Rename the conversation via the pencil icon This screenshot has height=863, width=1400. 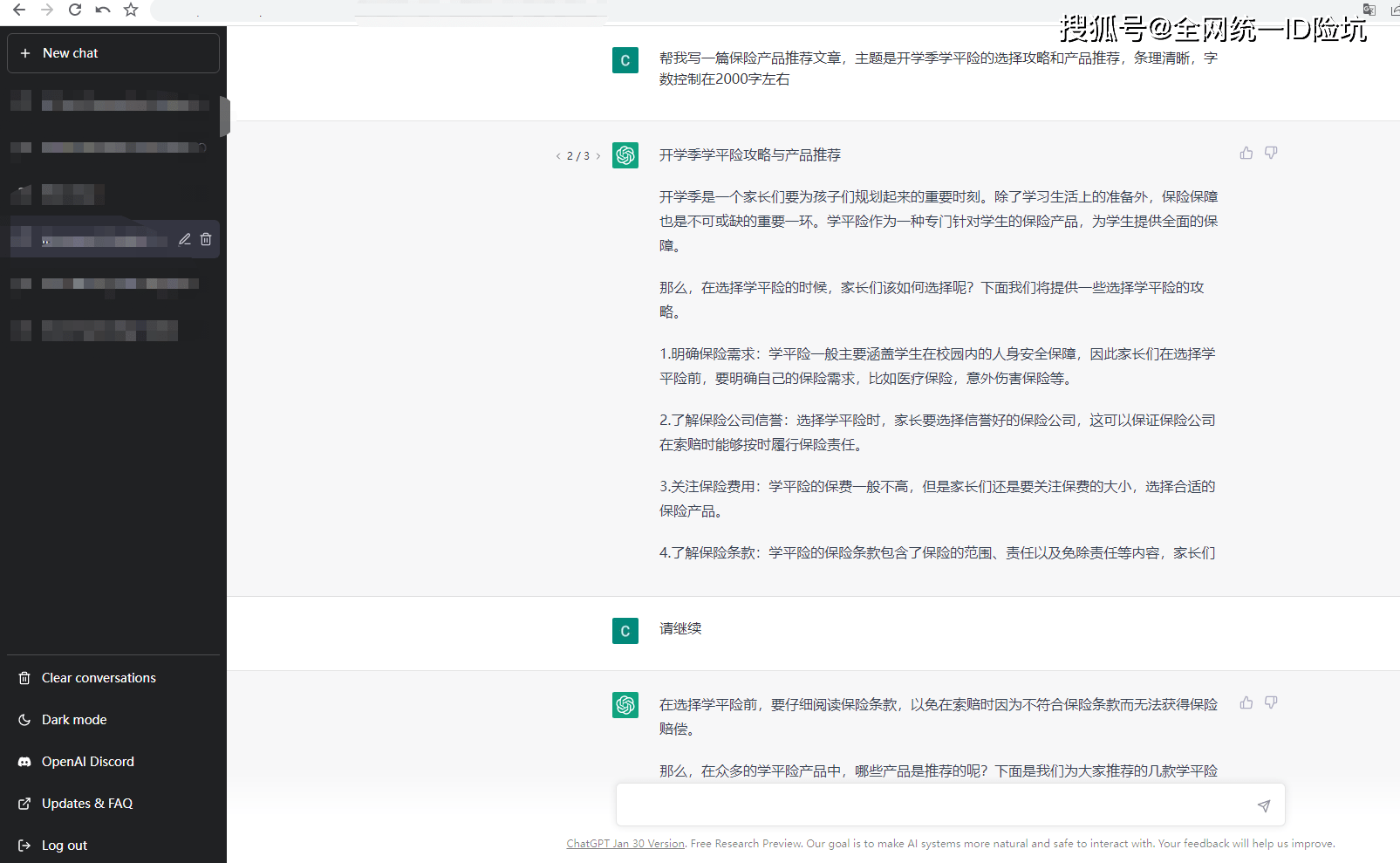(x=184, y=238)
